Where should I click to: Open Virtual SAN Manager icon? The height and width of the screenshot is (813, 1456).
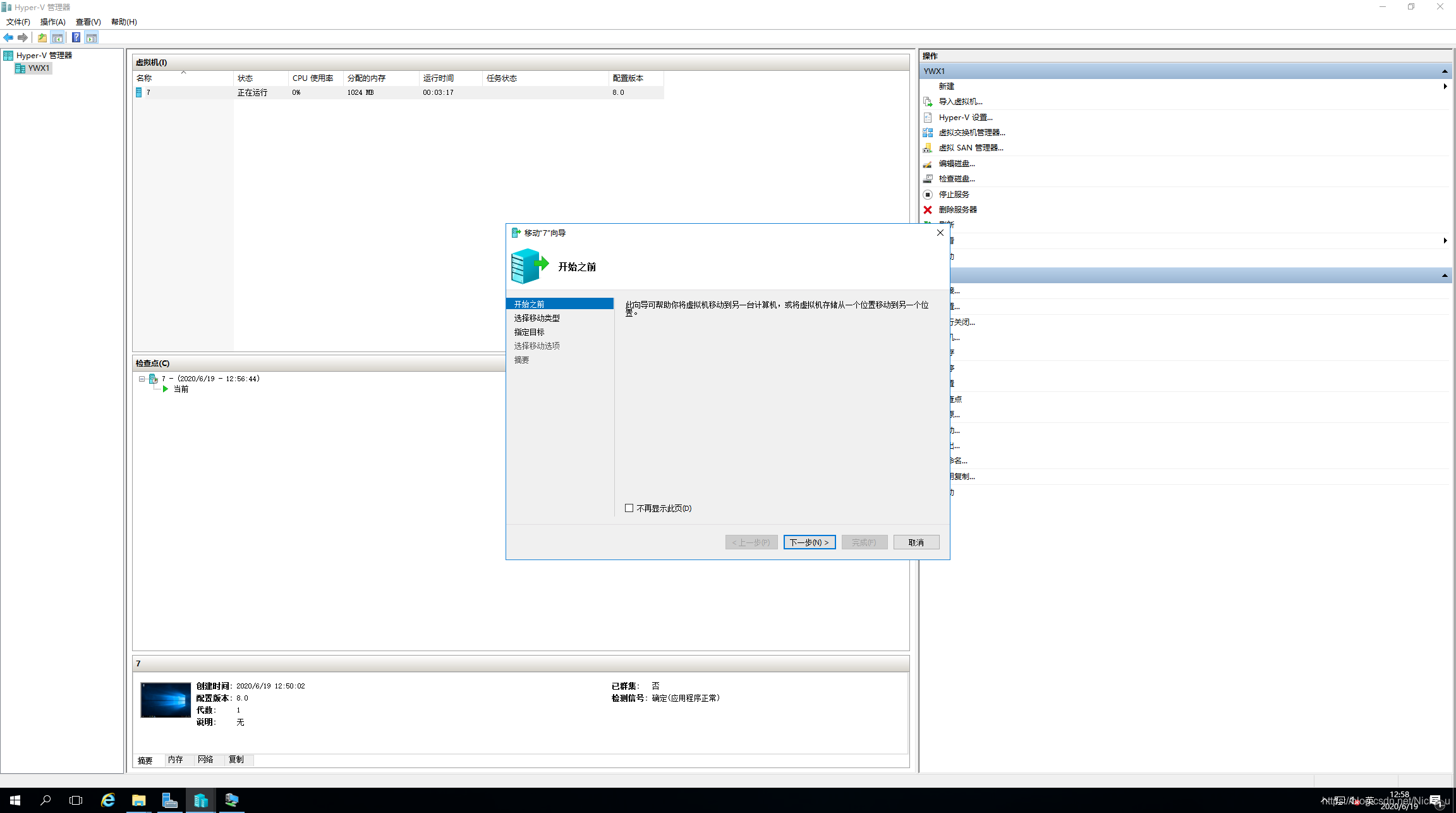[928, 148]
